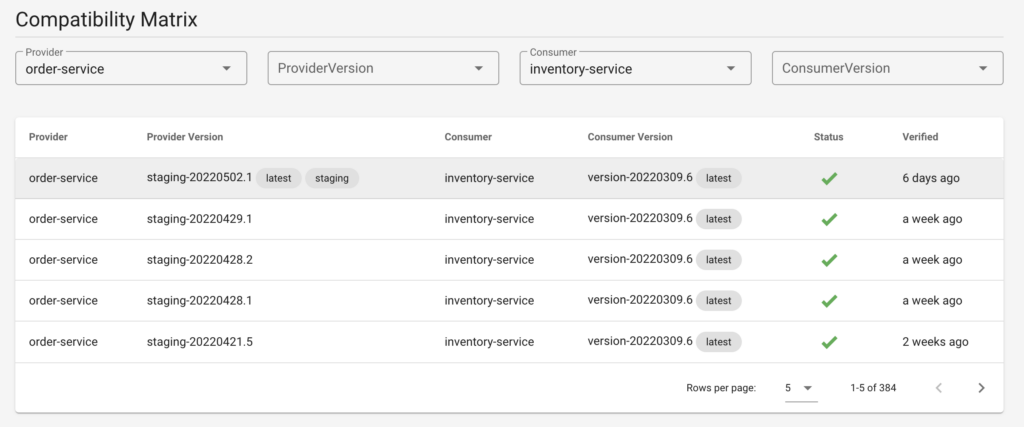Expand the Consumer inventory-service dropdown
The image size is (1024, 427).
tap(635, 68)
